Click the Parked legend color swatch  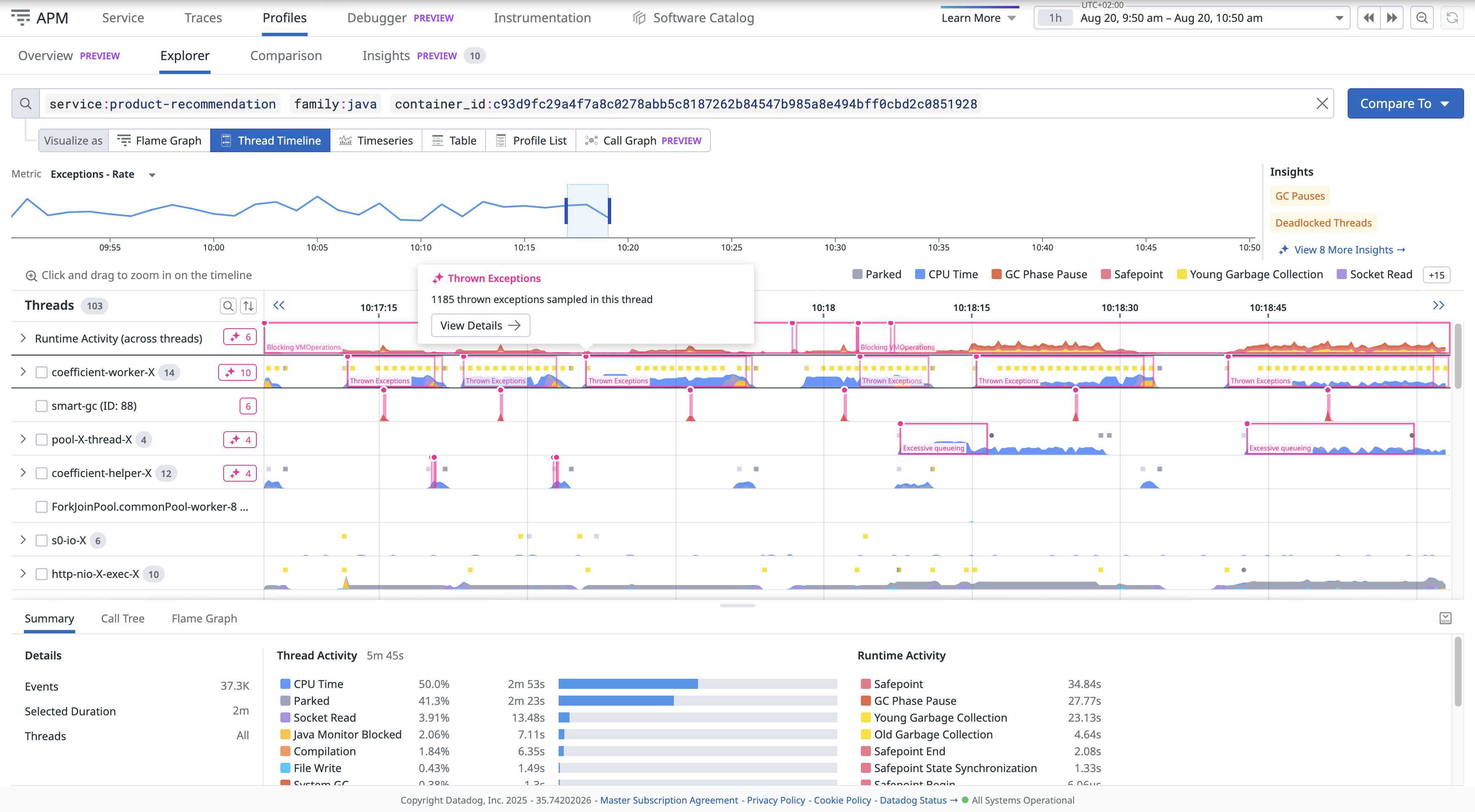(x=857, y=274)
